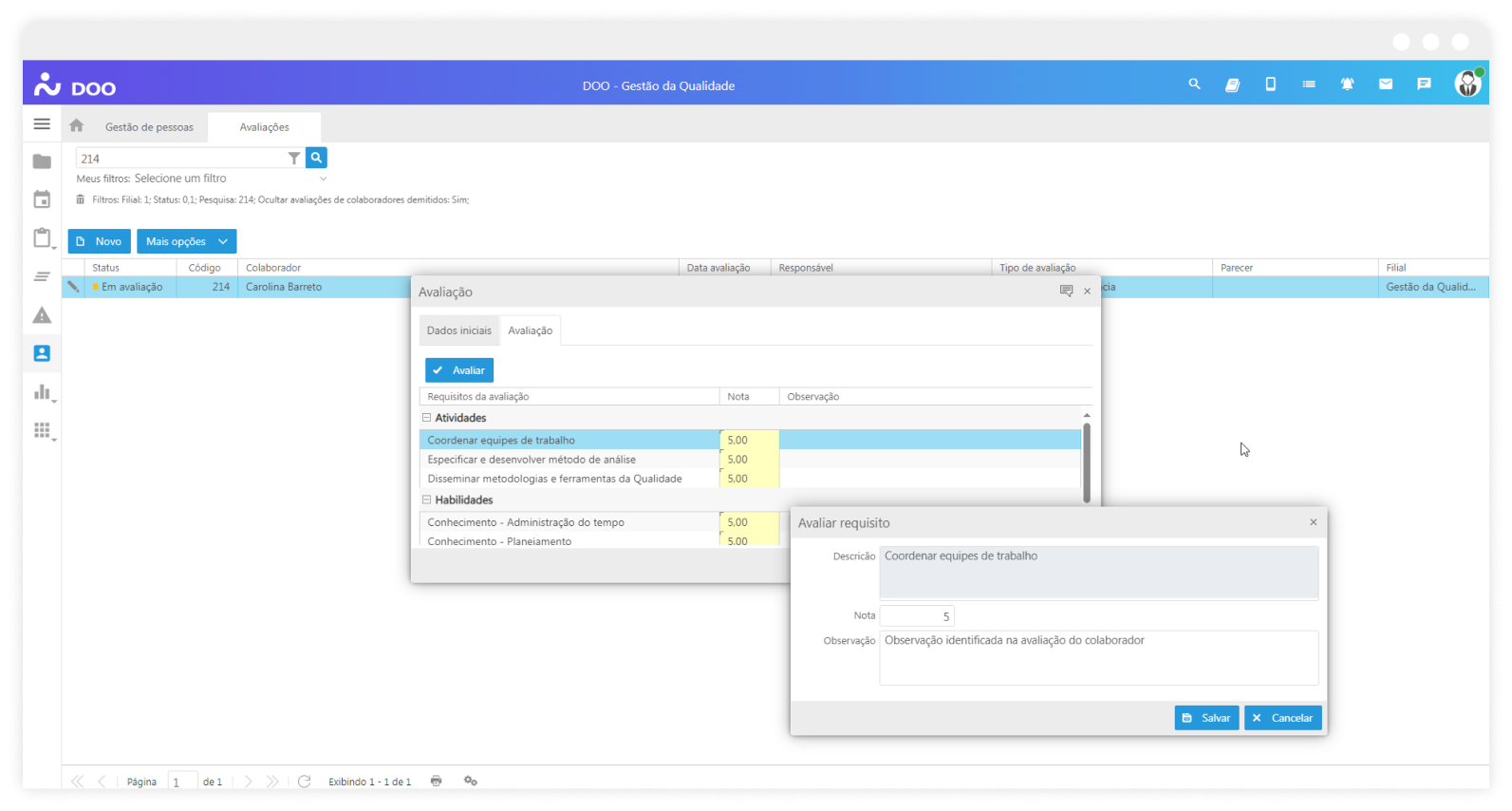Click the search magnifier icon in header
Viewport: 1512px width, 811px height.
tap(1194, 85)
